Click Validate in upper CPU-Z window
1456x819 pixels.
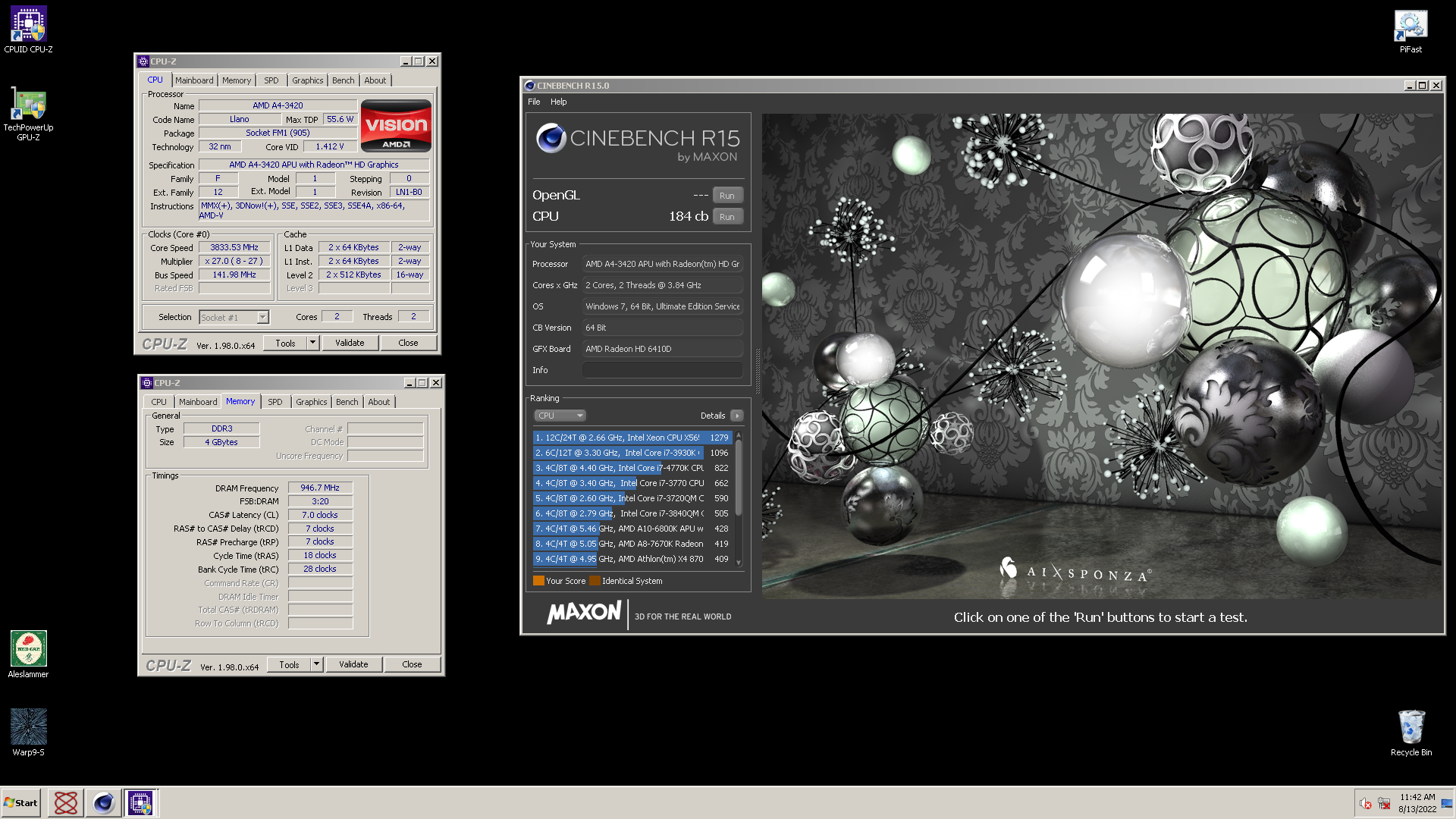[350, 343]
